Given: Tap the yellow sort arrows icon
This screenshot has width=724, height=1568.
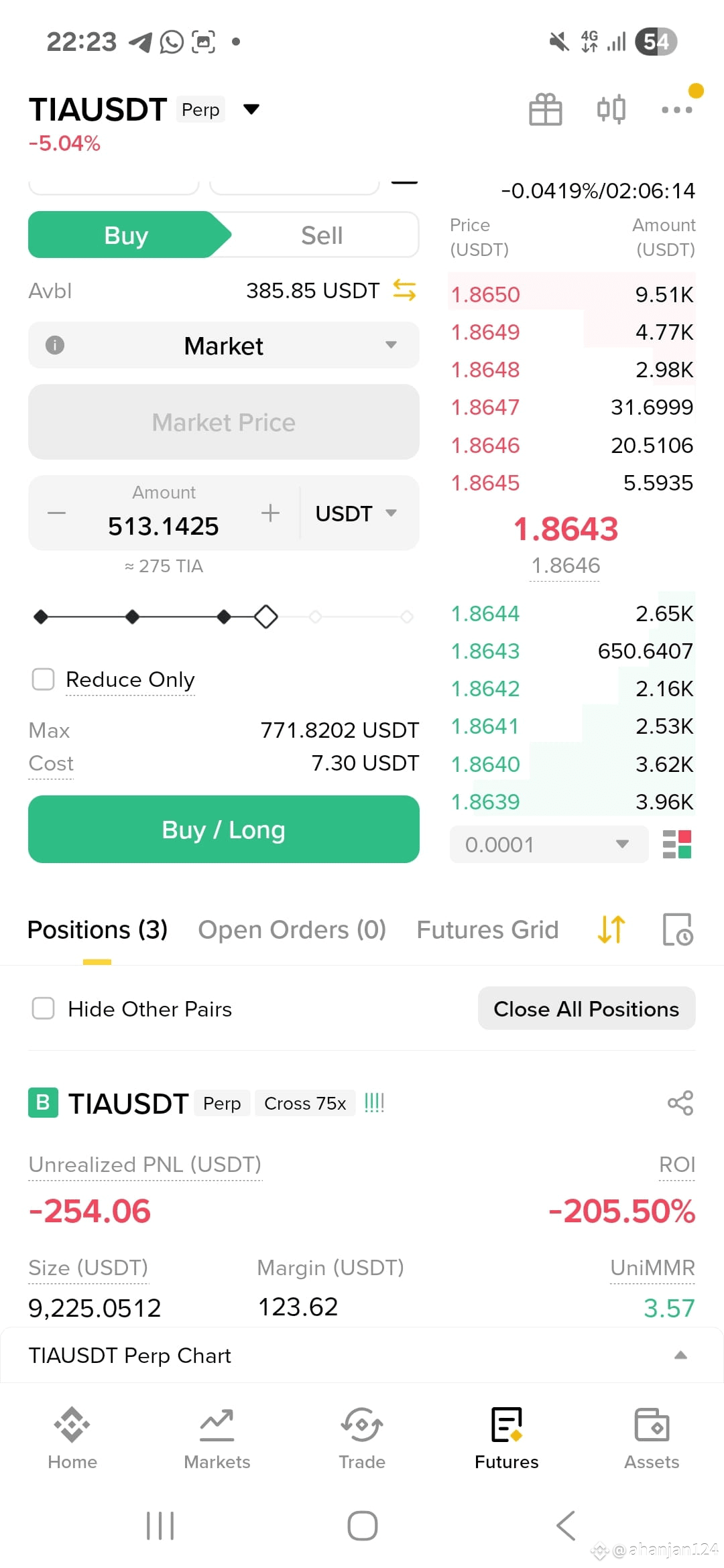Looking at the screenshot, I should point(611,929).
